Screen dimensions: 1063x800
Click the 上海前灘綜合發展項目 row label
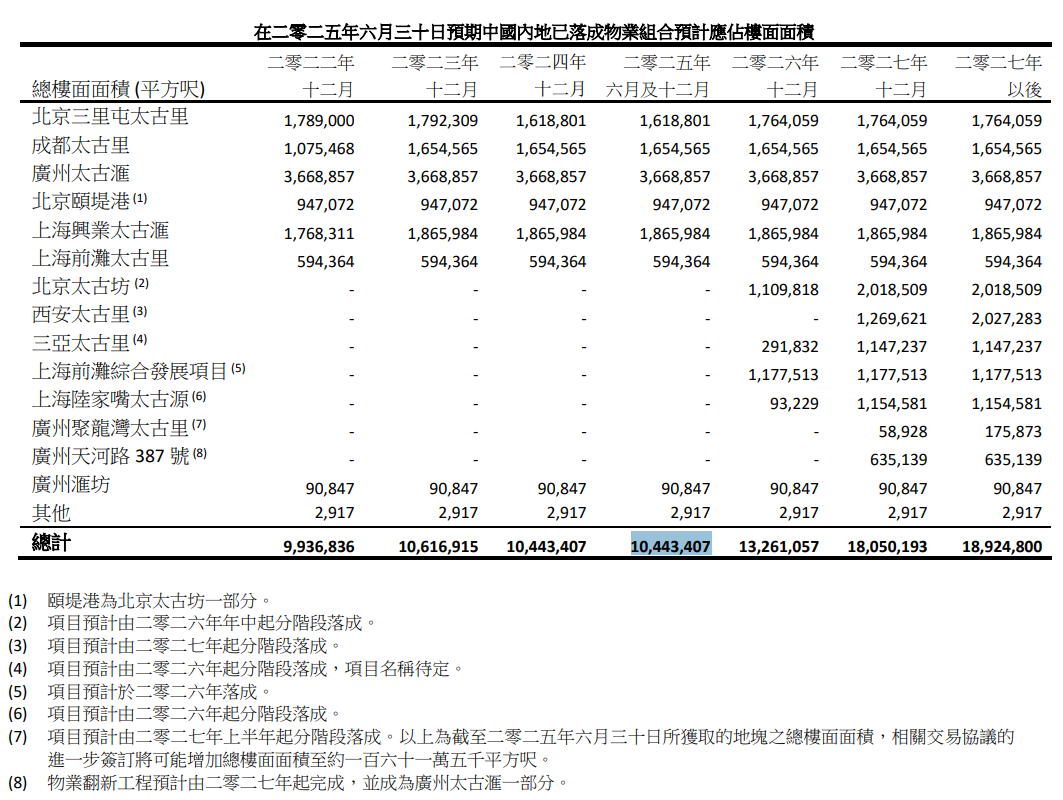130,371
